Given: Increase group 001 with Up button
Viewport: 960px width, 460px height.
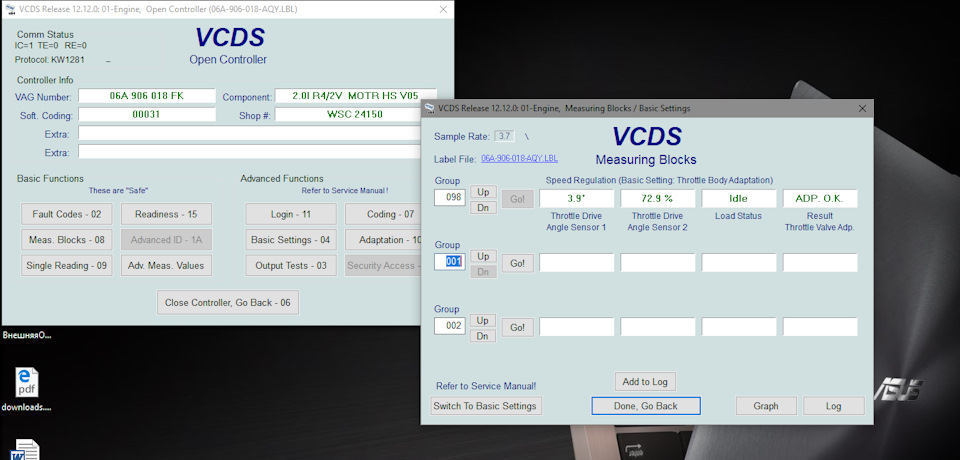Looking at the screenshot, I should point(483,256).
